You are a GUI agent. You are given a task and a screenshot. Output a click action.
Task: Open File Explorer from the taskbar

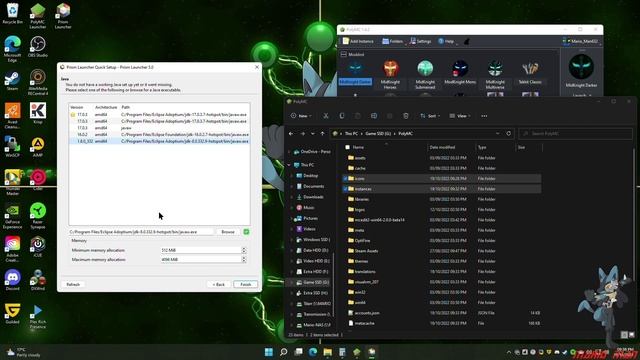(328, 352)
